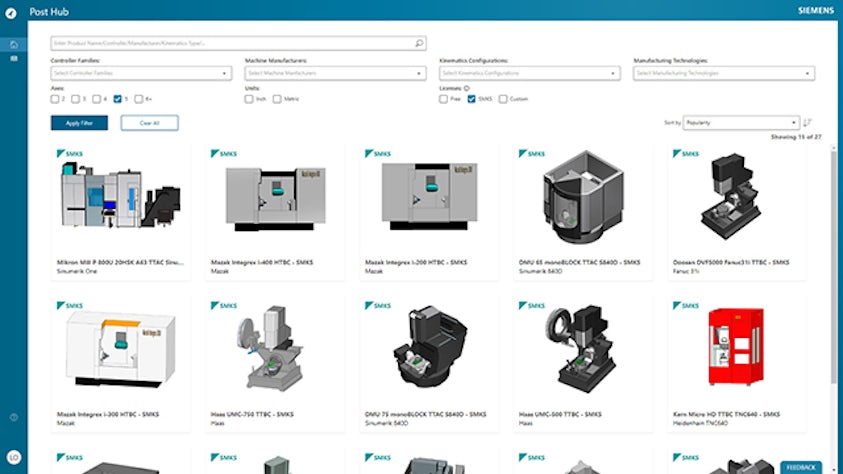Enable the Inch units checkbox
843x474 pixels.
pyautogui.click(x=249, y=99)
